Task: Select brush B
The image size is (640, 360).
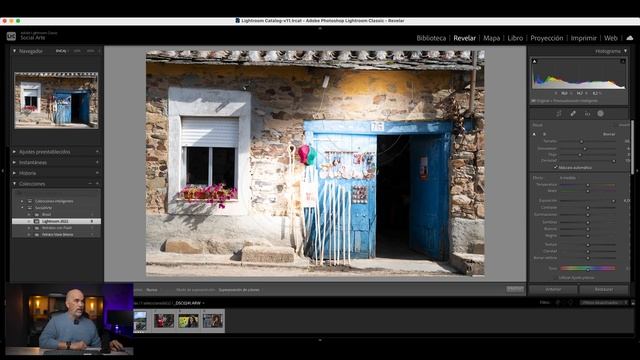Action: tap(544, 134)
